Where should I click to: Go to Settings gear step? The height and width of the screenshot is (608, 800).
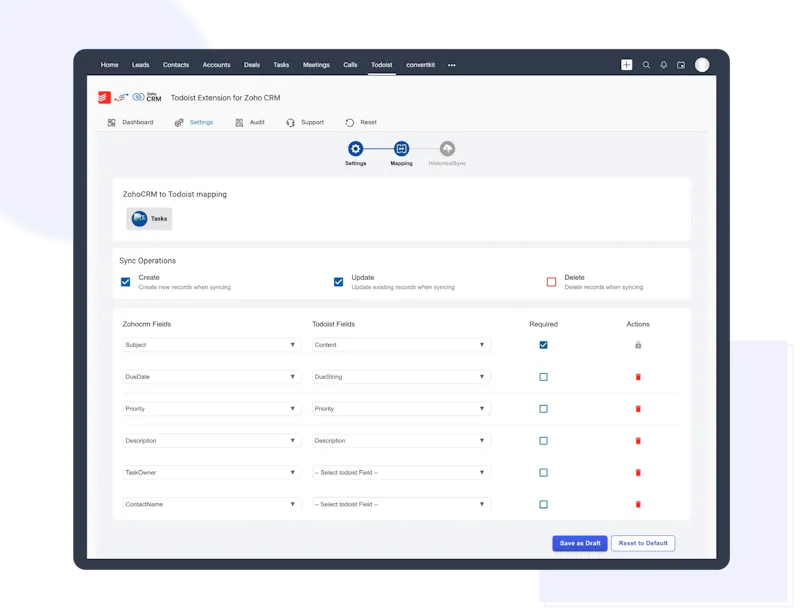[x=356, y=148]
